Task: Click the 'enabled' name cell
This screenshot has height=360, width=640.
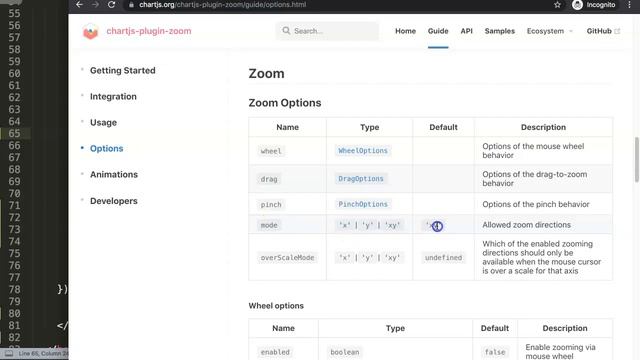Action: point(275,352)
